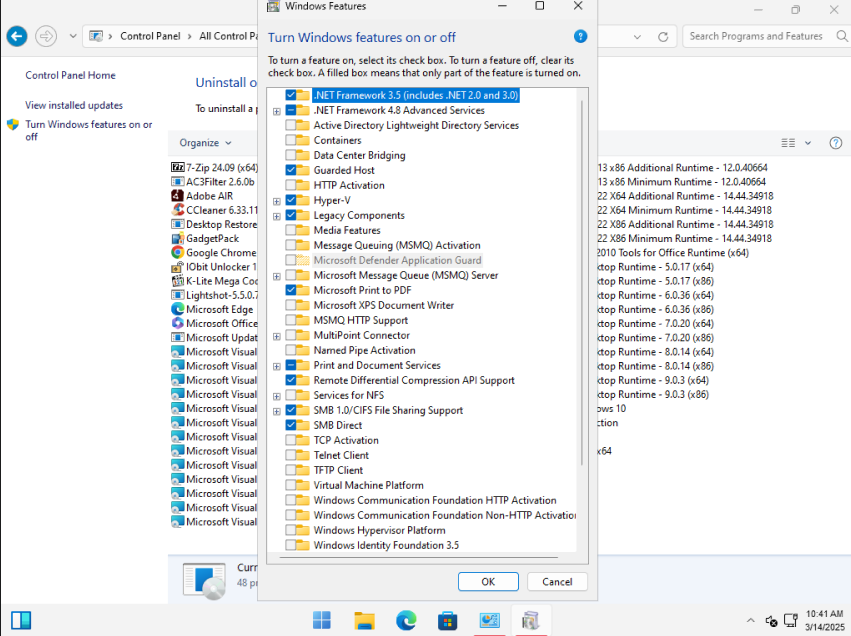This screenshot has height=636, width=851.
Task: Expand the MultiPoint Connector node
Action: (277, 336)
